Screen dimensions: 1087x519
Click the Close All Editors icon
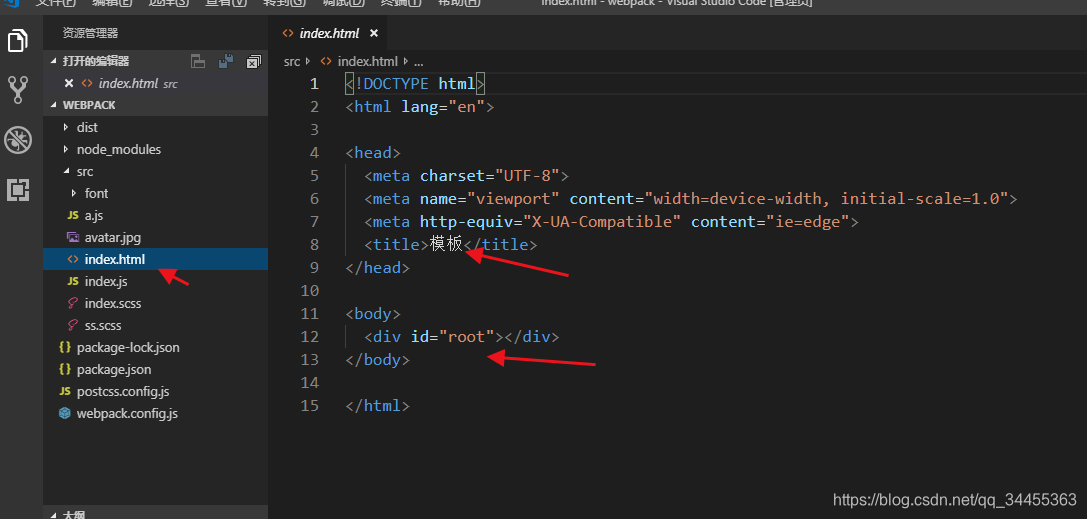[254, 61]
